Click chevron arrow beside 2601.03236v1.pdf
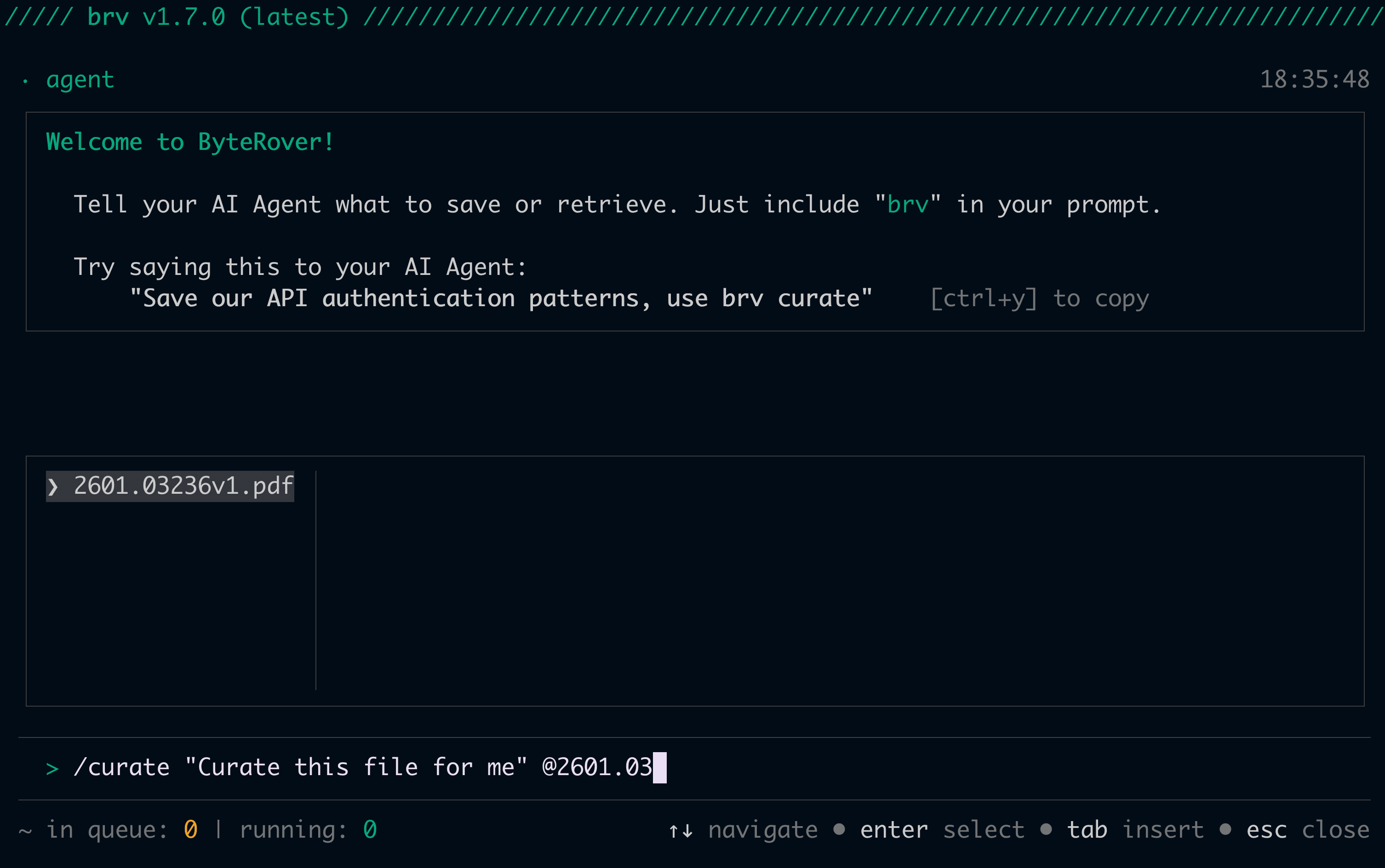The image size is (1385, 868). [53, 487]
